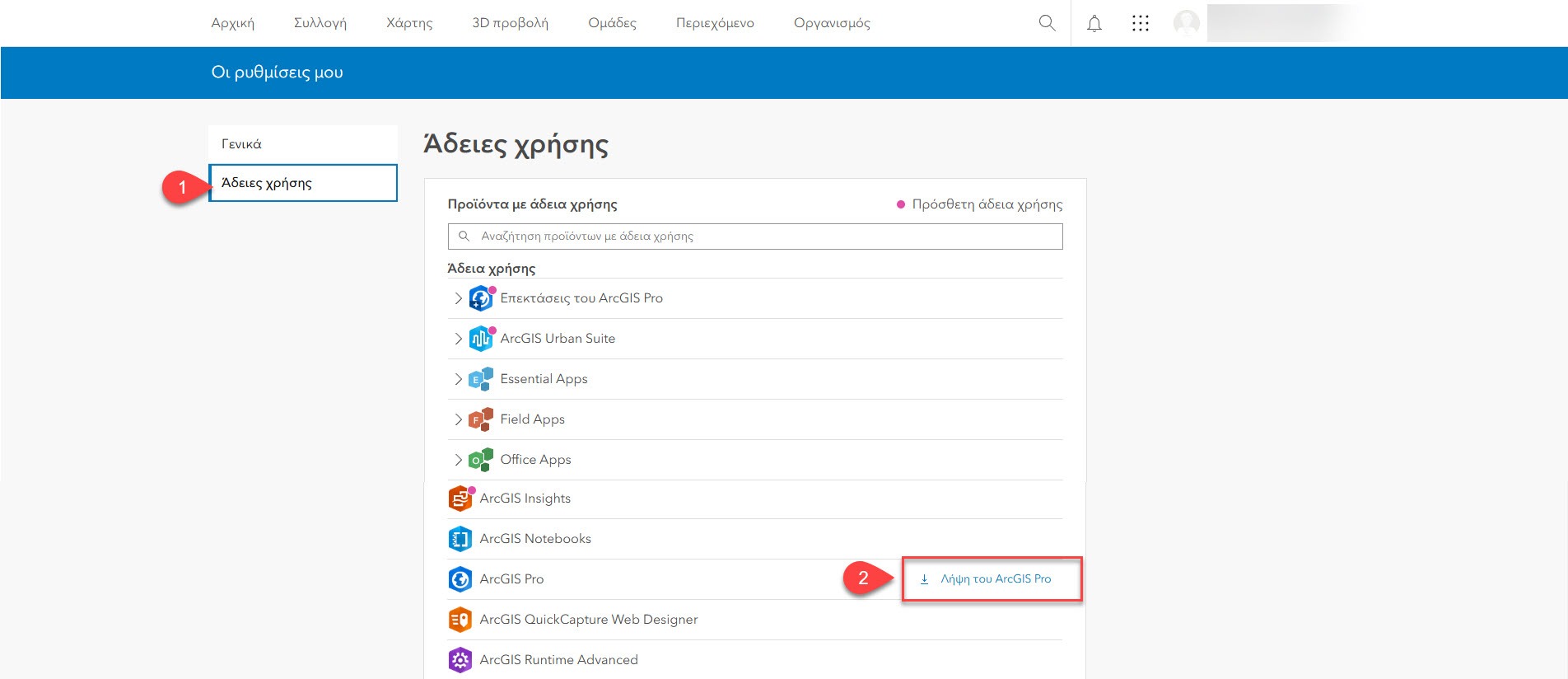
Task: Open Χάρτης in the top menu
Action: tap(409, 23)
